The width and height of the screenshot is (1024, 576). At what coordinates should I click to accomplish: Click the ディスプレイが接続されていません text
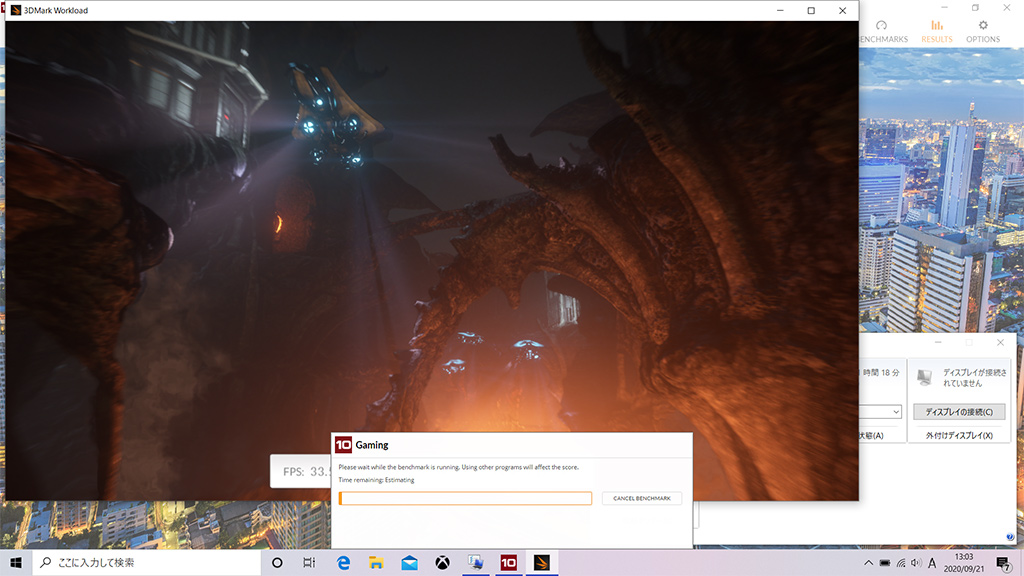(x=974, y=377)
